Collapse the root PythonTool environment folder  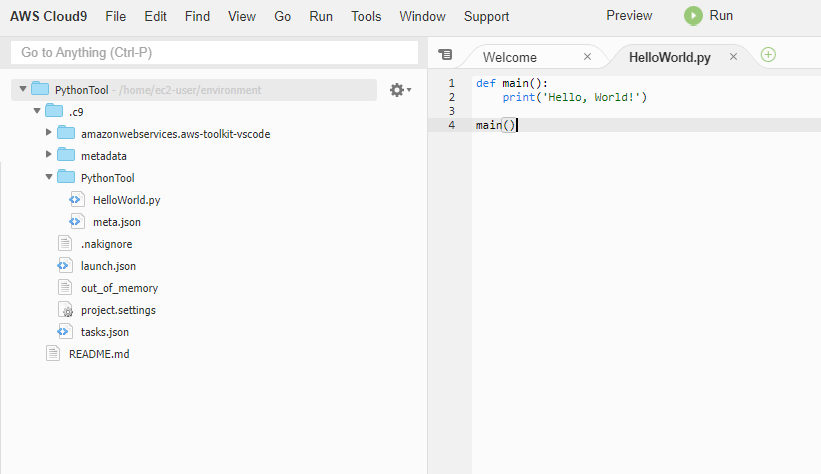tap(23, 89)
